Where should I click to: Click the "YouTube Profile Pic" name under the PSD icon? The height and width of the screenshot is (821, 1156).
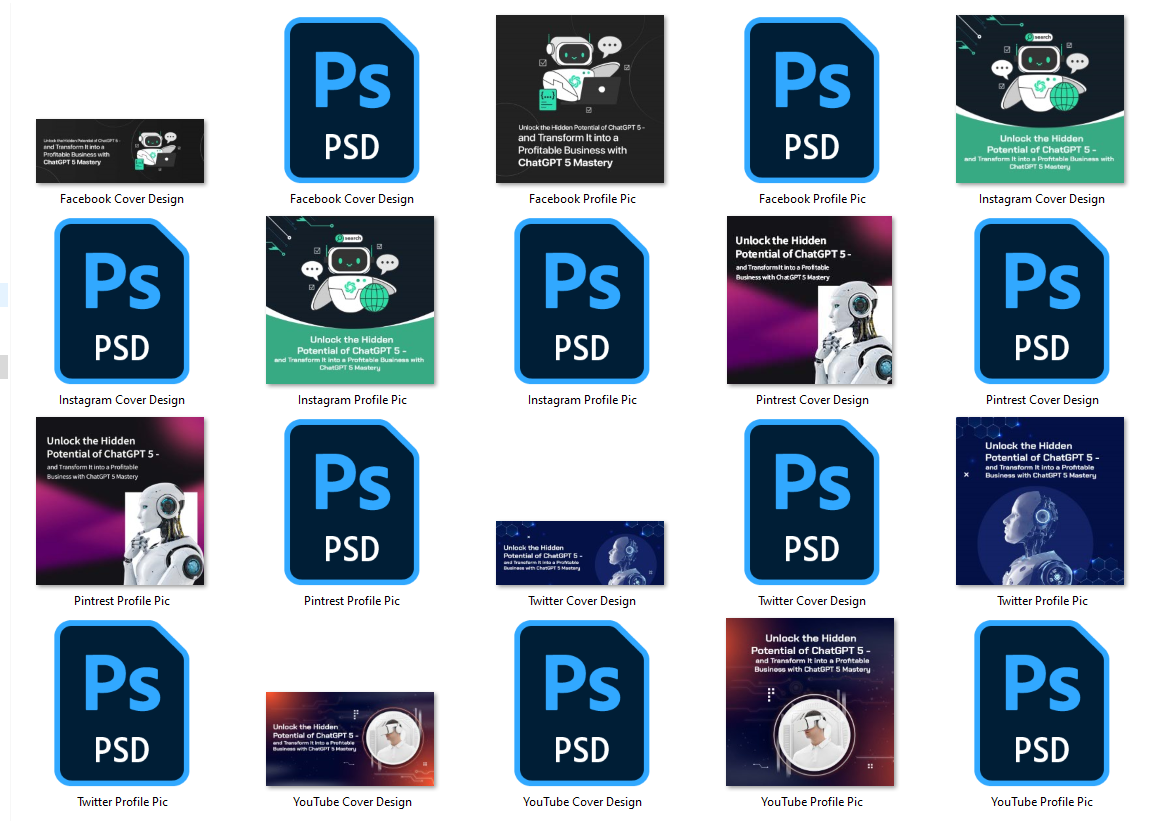tap(1042, 803)
